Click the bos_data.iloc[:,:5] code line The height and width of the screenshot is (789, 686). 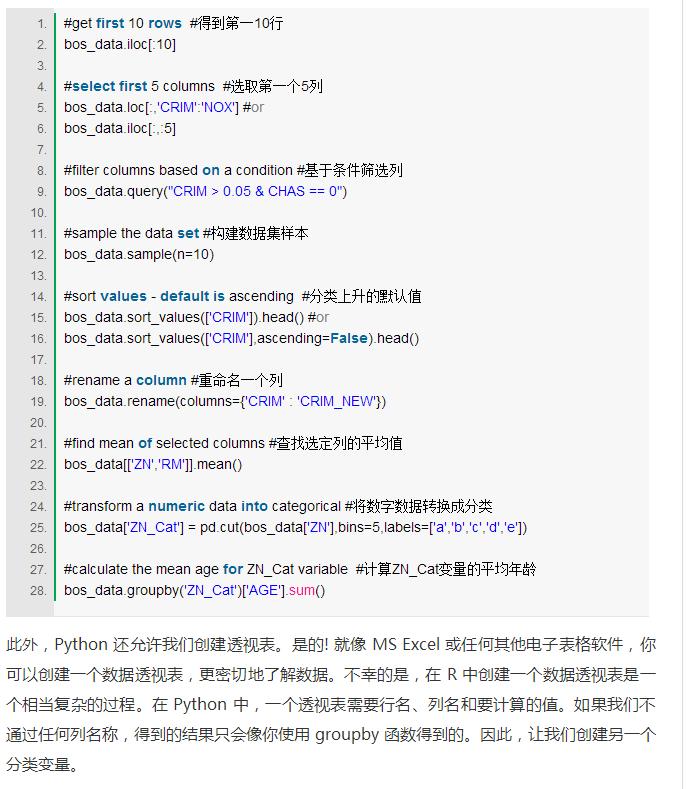(x=120, y=128)
